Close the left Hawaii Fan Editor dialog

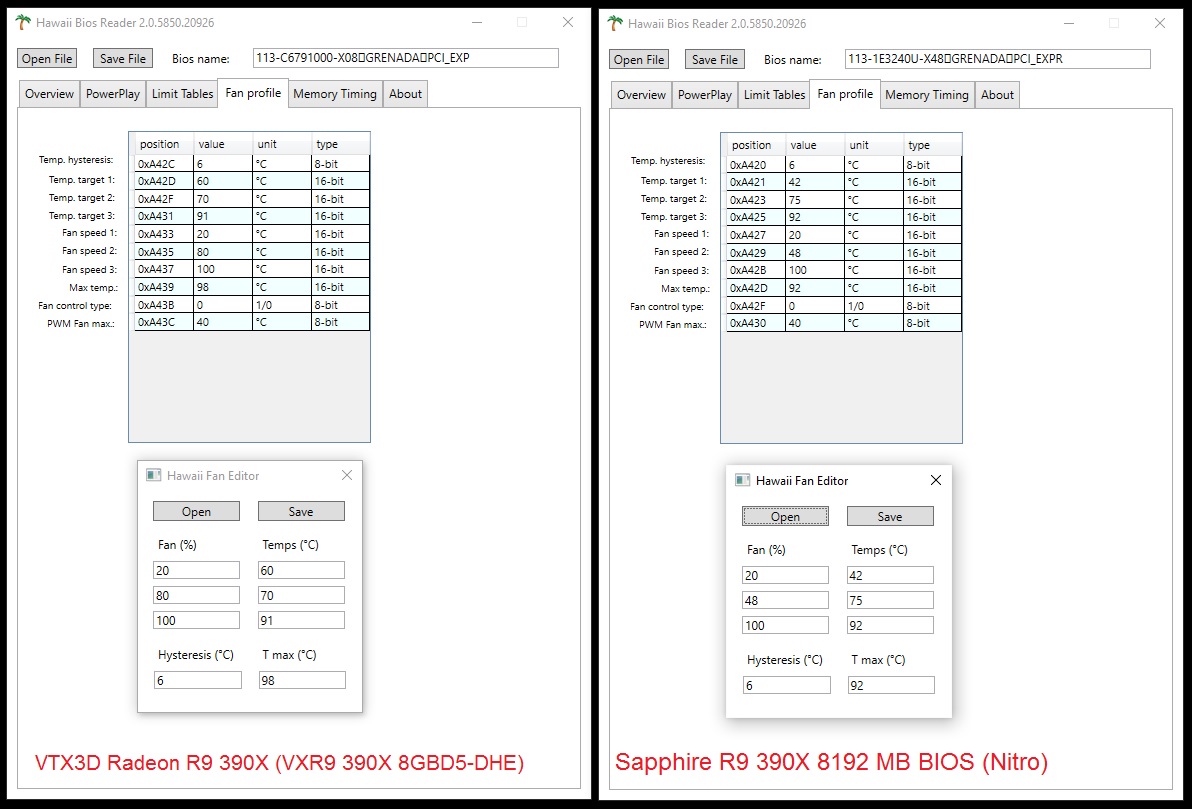pyautogui.click(x=347, y=475)
